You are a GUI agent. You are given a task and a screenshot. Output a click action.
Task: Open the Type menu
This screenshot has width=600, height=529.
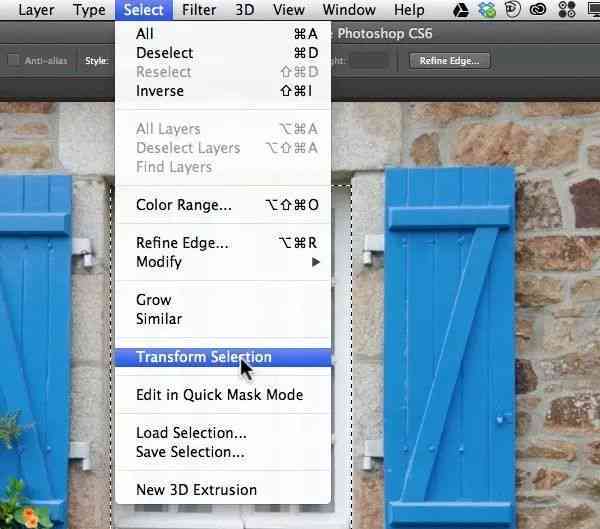pos(89,10)
